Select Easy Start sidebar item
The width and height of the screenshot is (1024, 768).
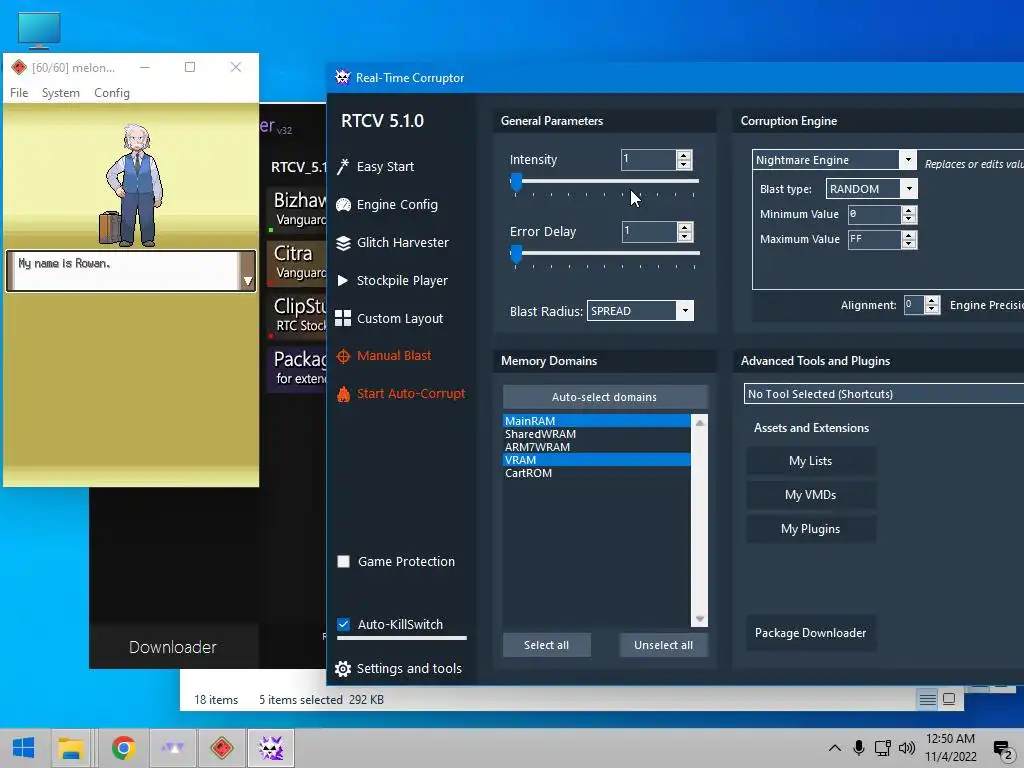coord(385,167)
